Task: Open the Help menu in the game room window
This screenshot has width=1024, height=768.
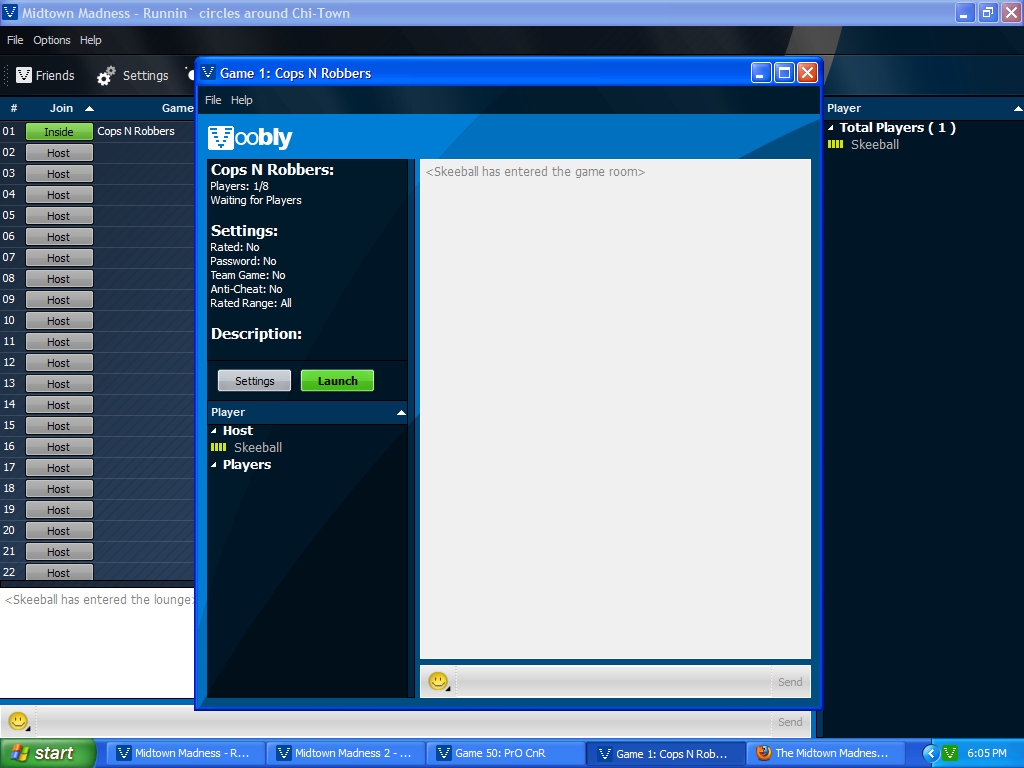Action: (x=242, y=100)
